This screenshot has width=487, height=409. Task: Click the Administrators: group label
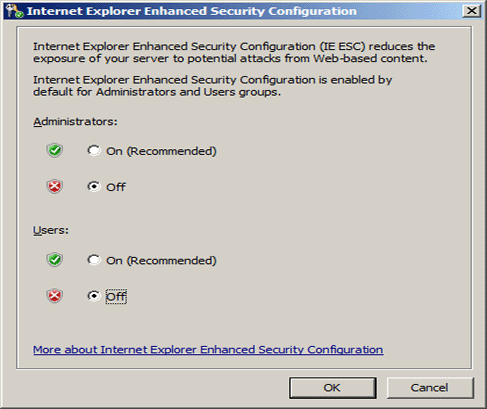point(75,122)
